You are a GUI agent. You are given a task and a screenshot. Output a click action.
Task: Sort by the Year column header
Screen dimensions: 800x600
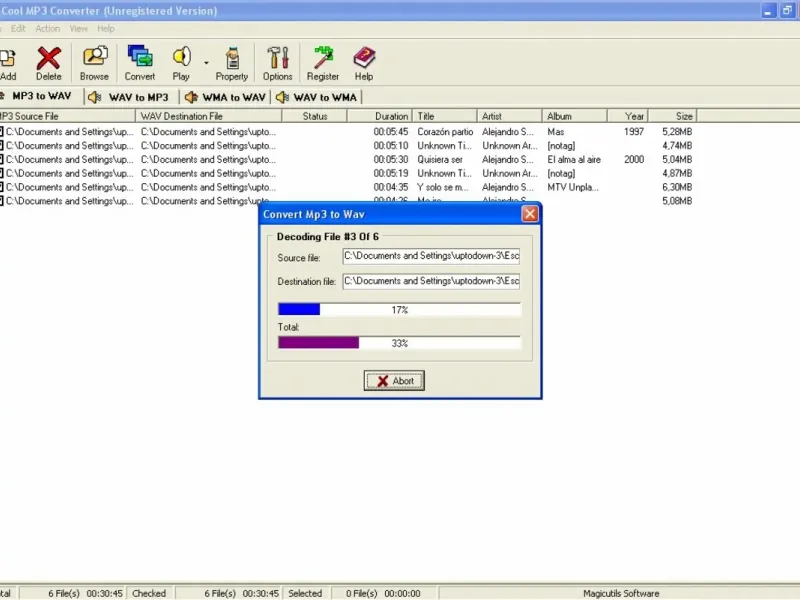pos(628,116)
